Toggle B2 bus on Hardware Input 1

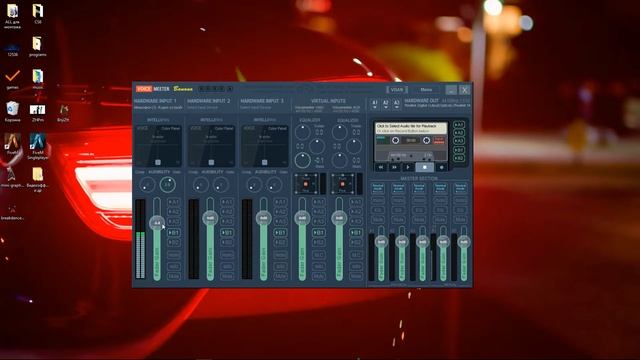(174, 242)
